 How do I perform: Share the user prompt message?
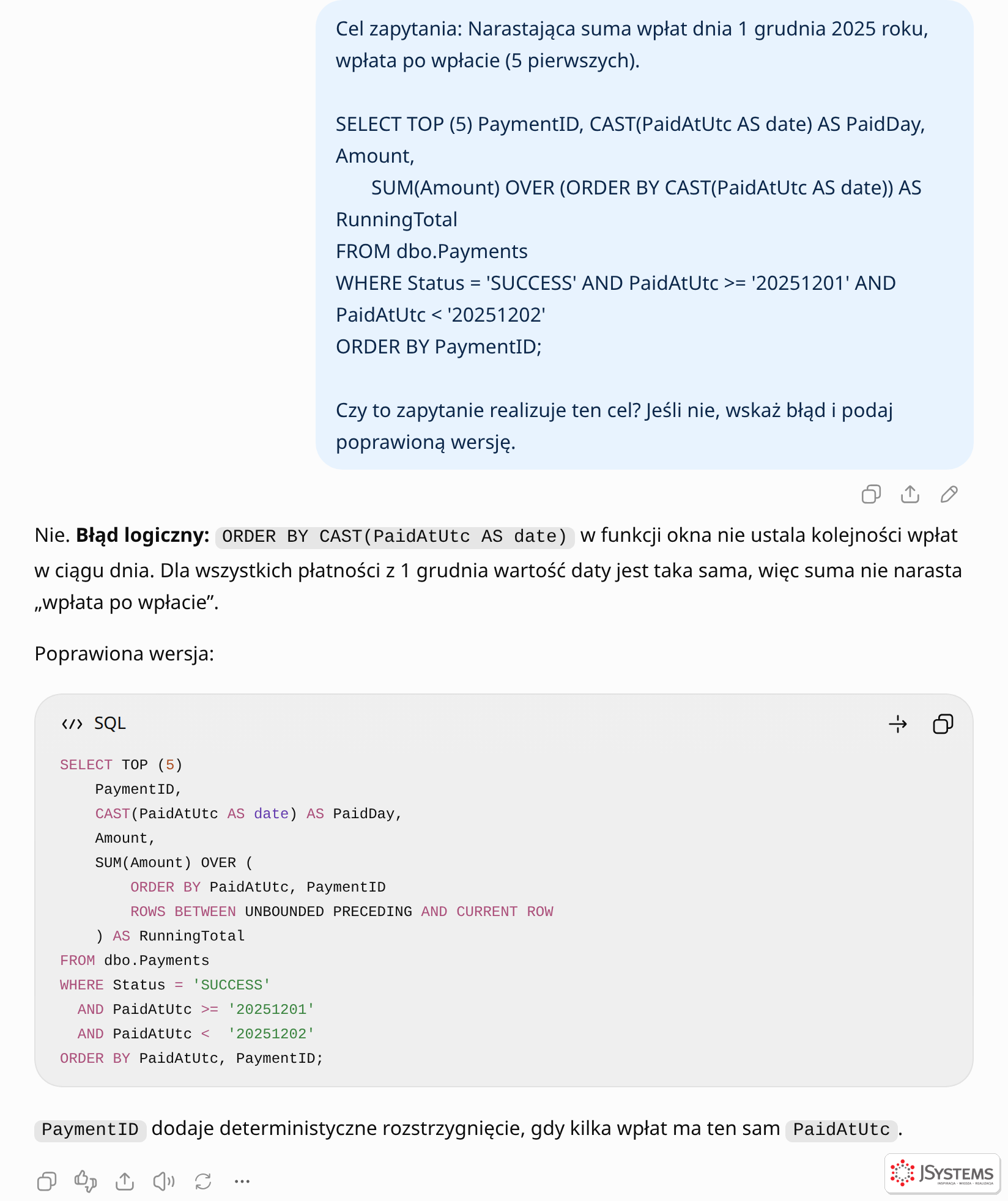[x=910, y=494]
